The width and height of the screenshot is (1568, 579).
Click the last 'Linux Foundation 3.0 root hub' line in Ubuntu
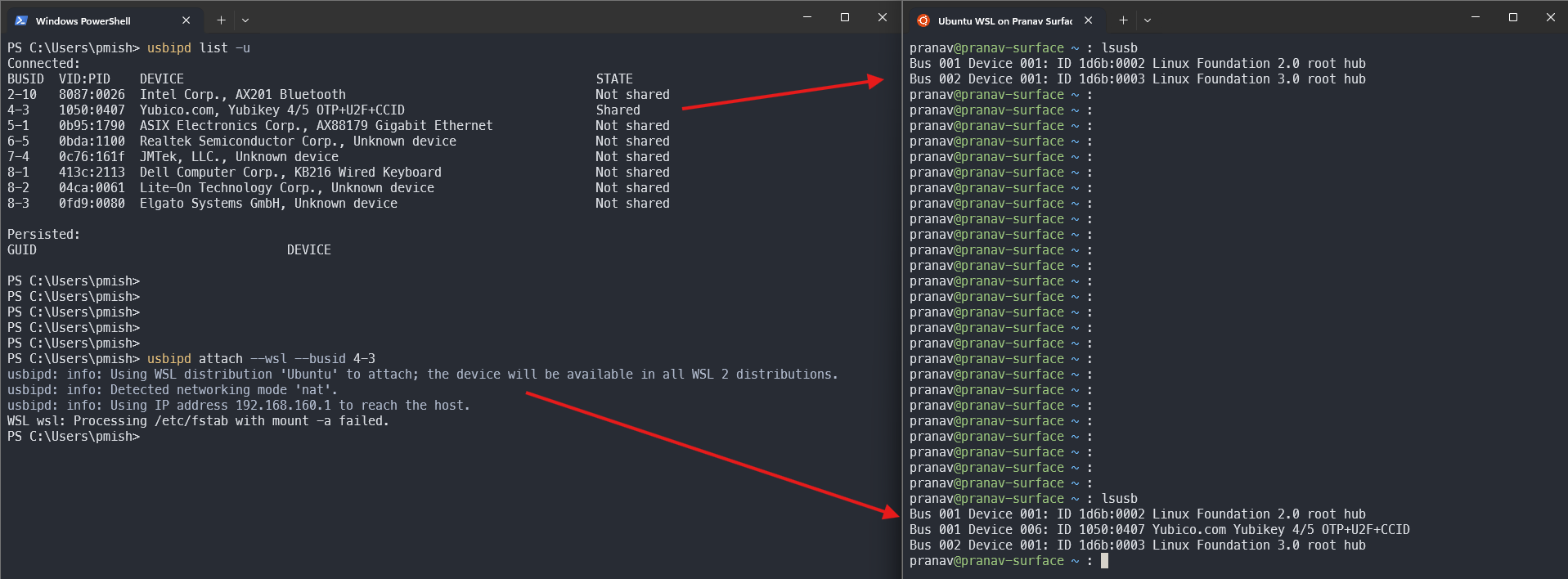[x=1138, y=545]
